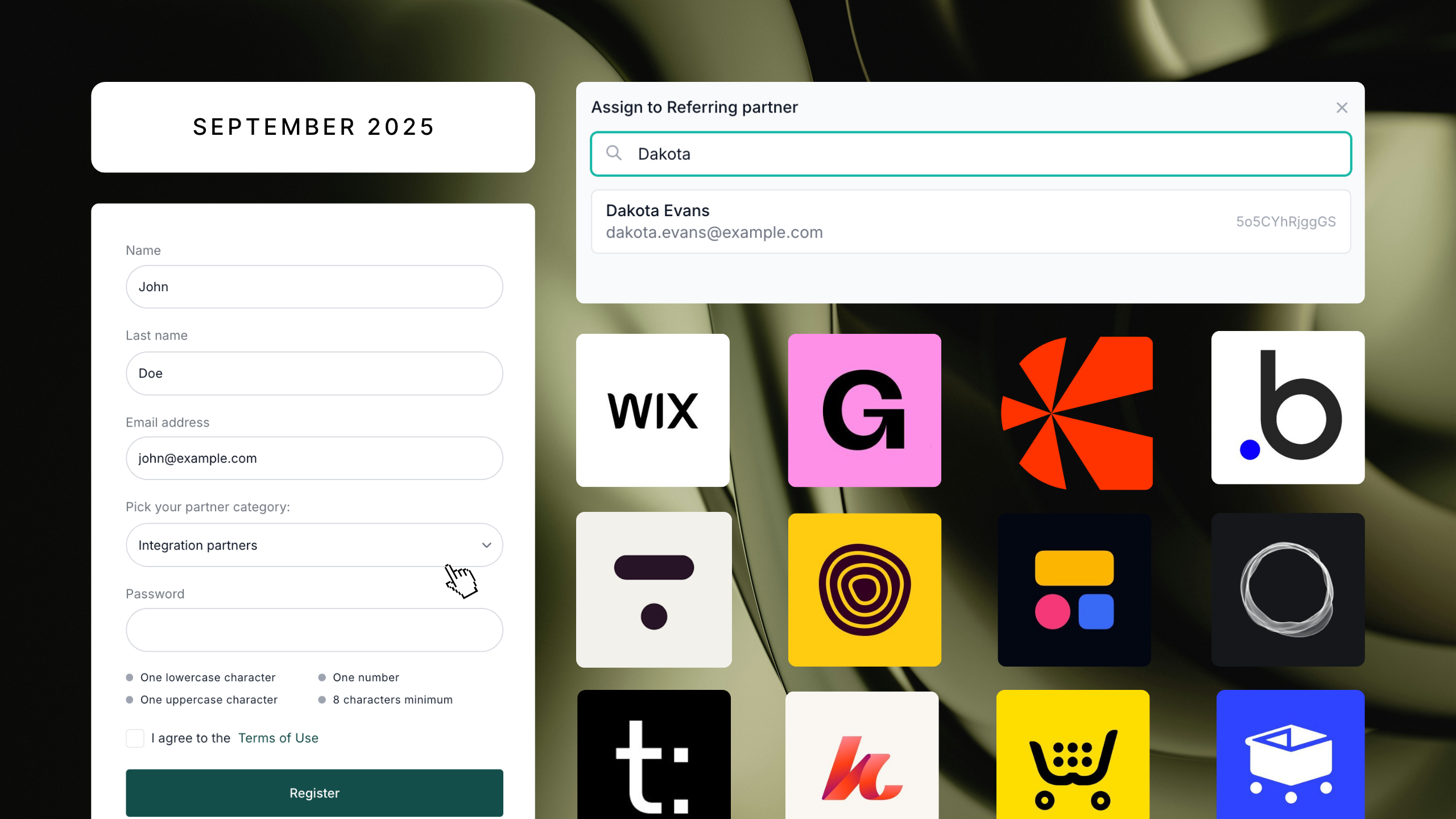Focus the Password input field

pyautogui.click(x=314, y=630)
